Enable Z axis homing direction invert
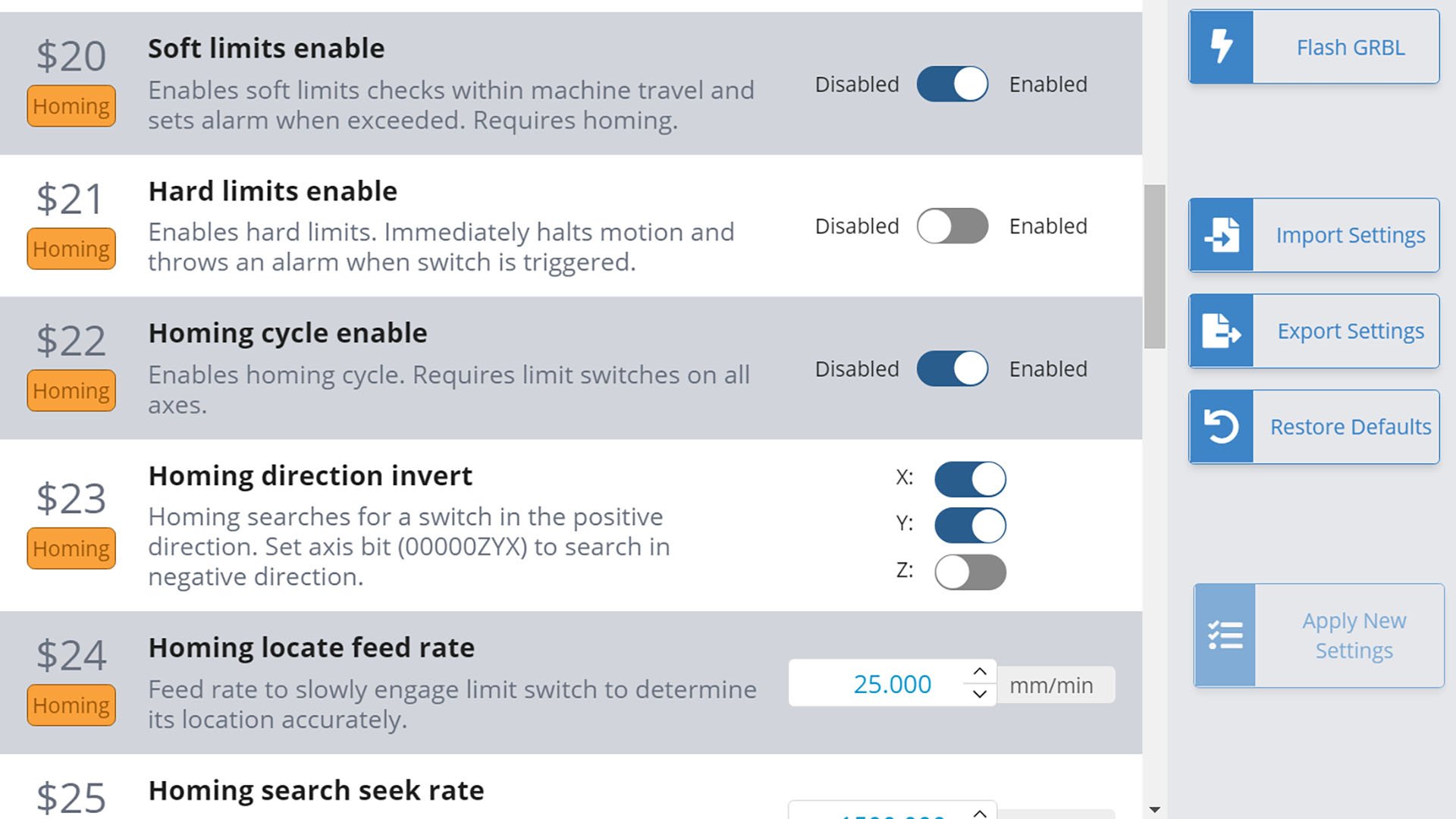The image size is (1456, 819). (970, 572)
